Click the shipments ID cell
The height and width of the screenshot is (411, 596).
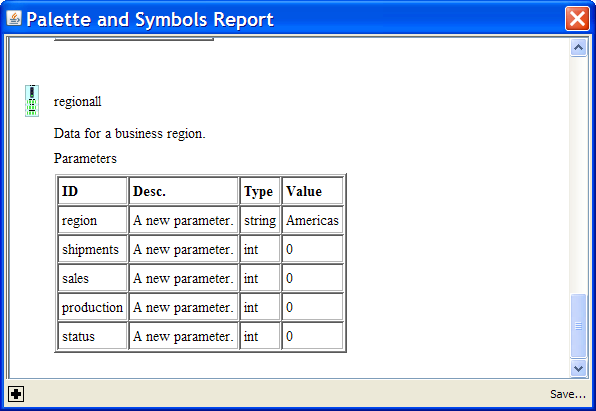click(x=92, y=249)
